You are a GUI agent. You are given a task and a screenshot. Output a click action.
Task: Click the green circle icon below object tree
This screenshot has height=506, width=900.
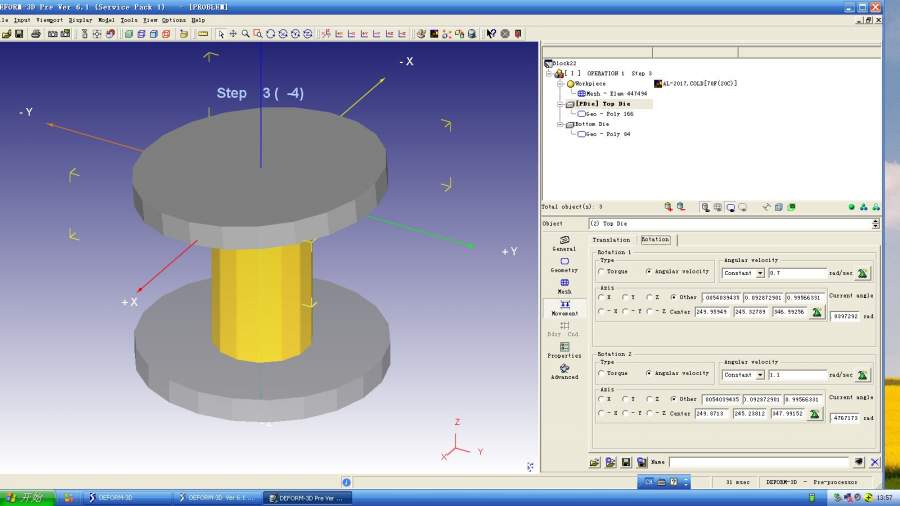click(851, 207)
